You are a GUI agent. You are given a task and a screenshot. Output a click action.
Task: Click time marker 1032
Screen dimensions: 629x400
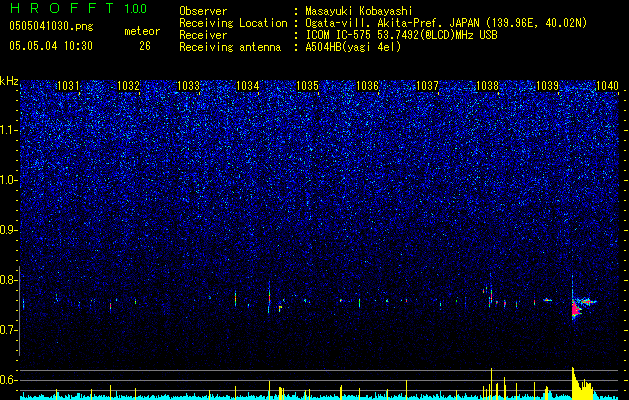[128, 85]
